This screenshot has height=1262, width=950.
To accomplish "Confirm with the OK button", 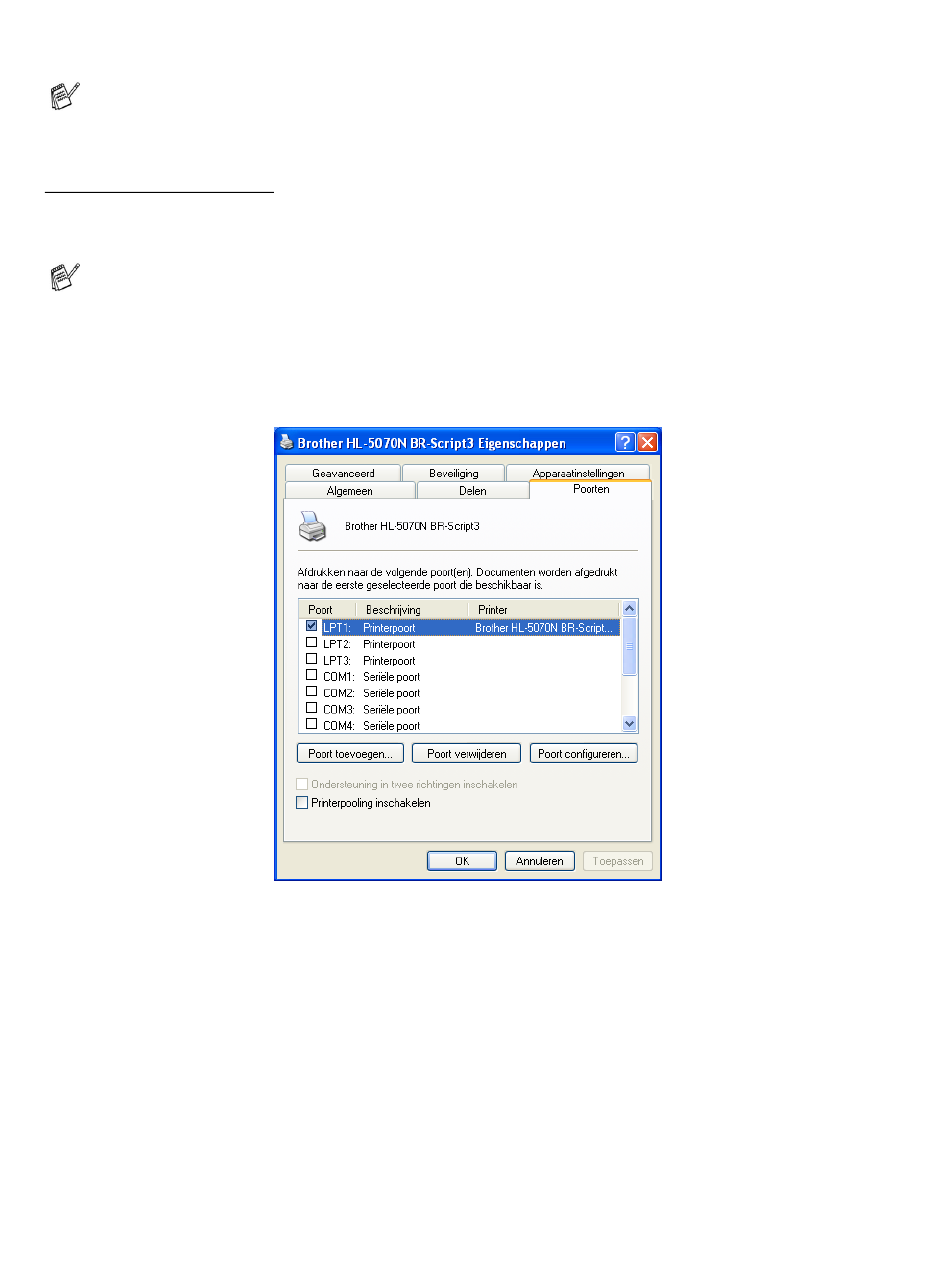I will tap(462, 861).
